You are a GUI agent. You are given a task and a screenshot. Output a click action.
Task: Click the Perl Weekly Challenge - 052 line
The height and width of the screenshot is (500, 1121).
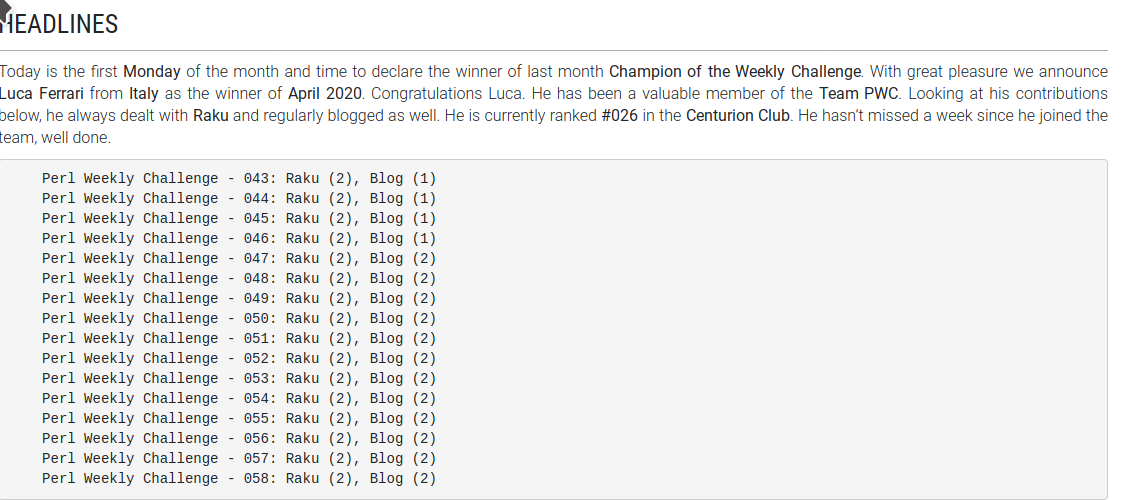click(x=239, y=359)
